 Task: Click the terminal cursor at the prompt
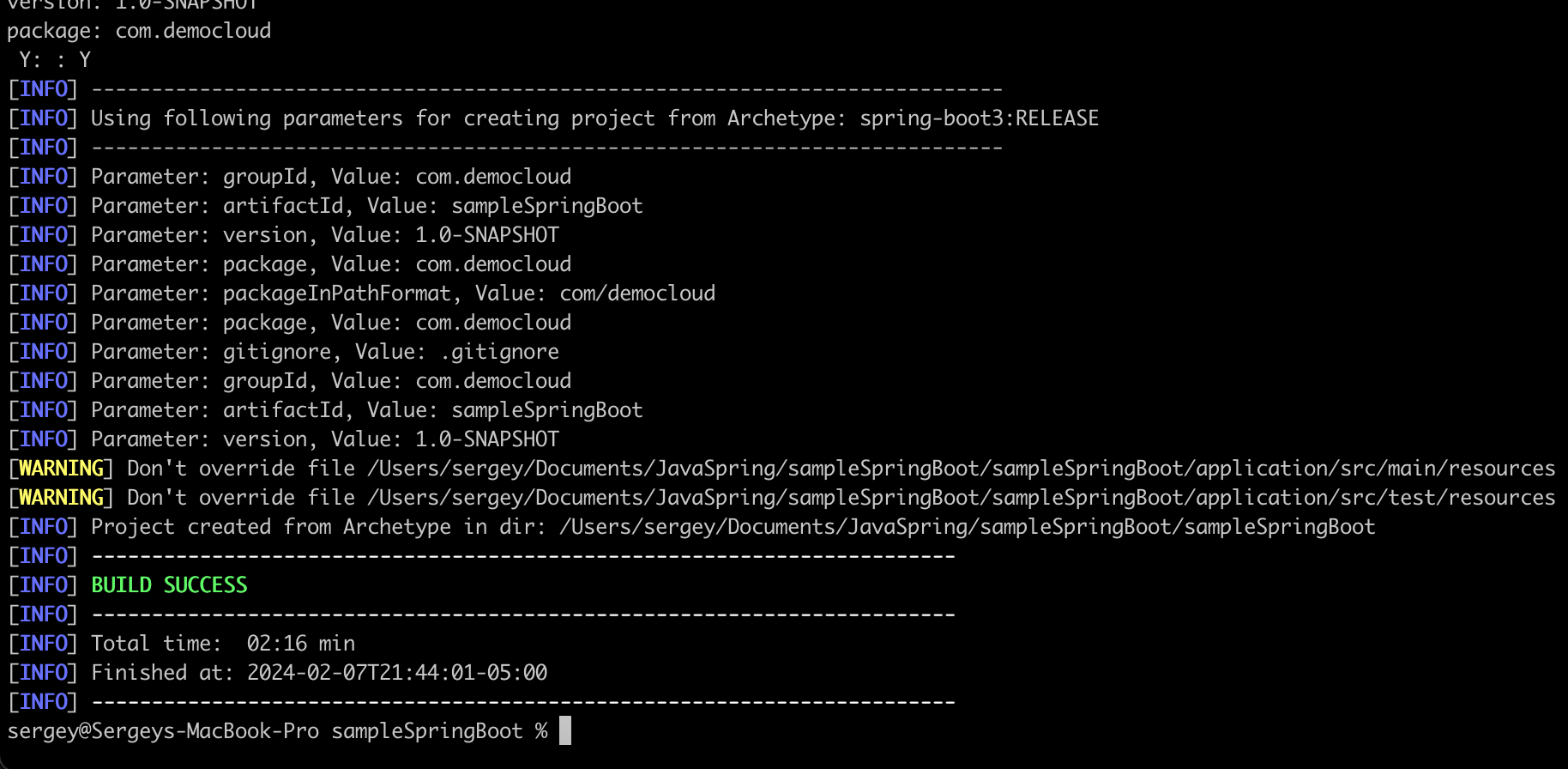(565, 731)
